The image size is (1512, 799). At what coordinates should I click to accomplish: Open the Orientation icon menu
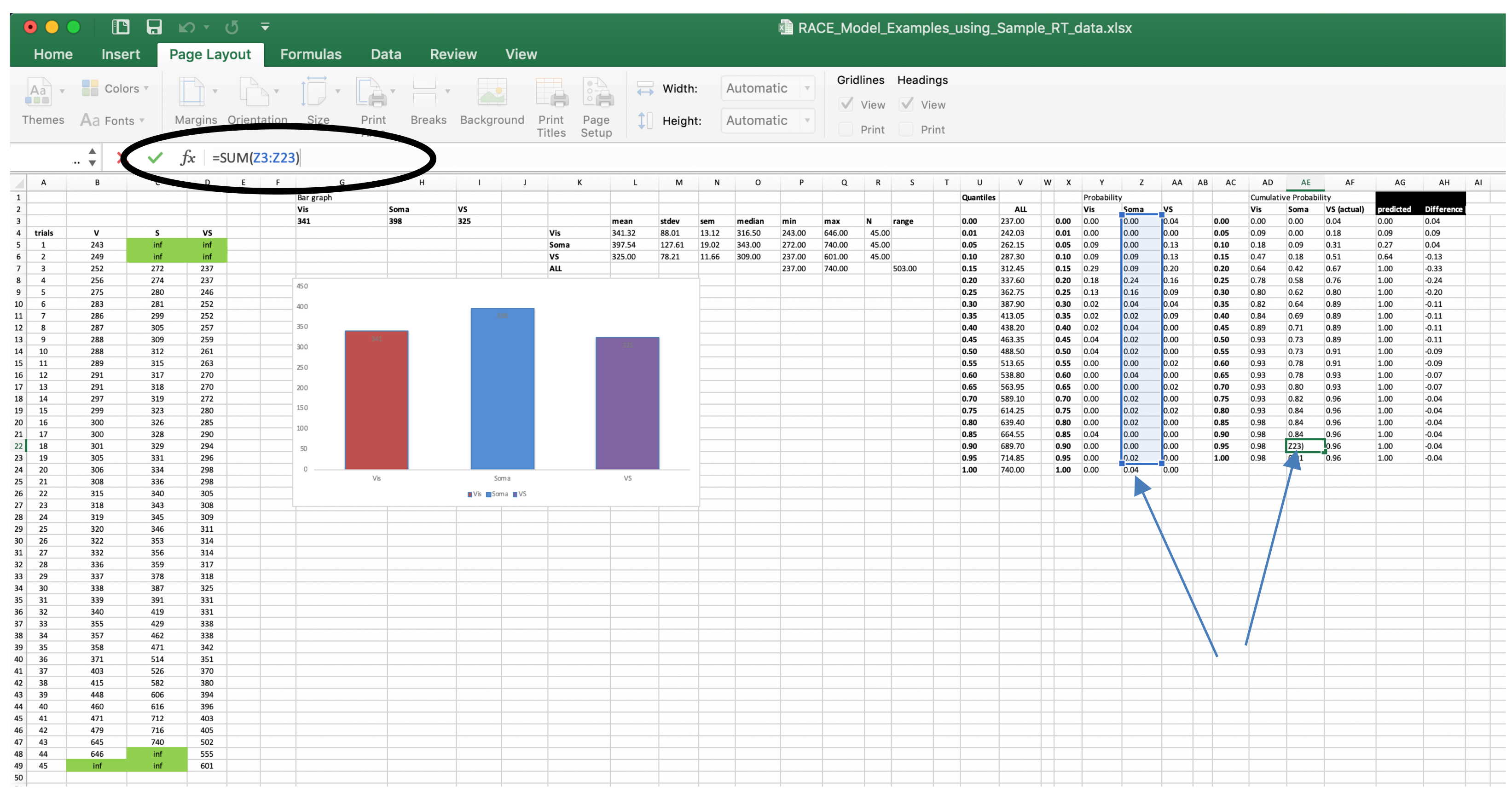click(x=253, y=93)
